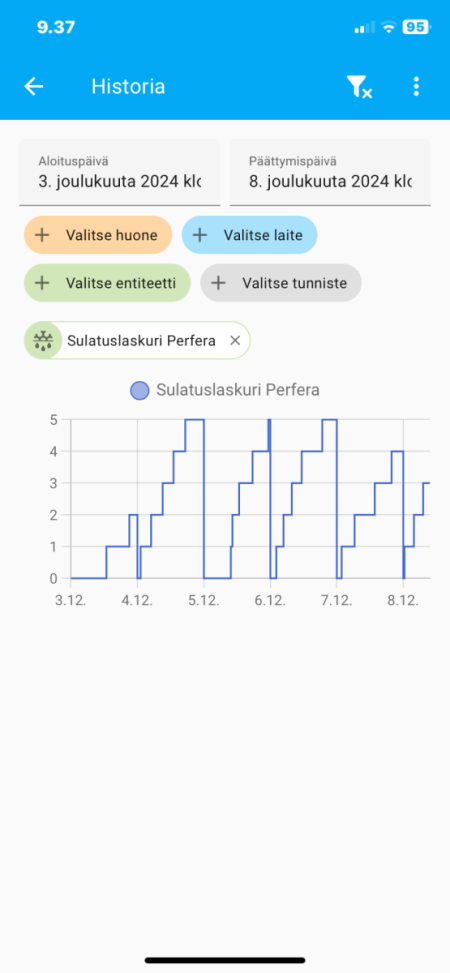Tap the back arrow icon
The height and width of the screenshot is (973, 450).
(34, 86)
